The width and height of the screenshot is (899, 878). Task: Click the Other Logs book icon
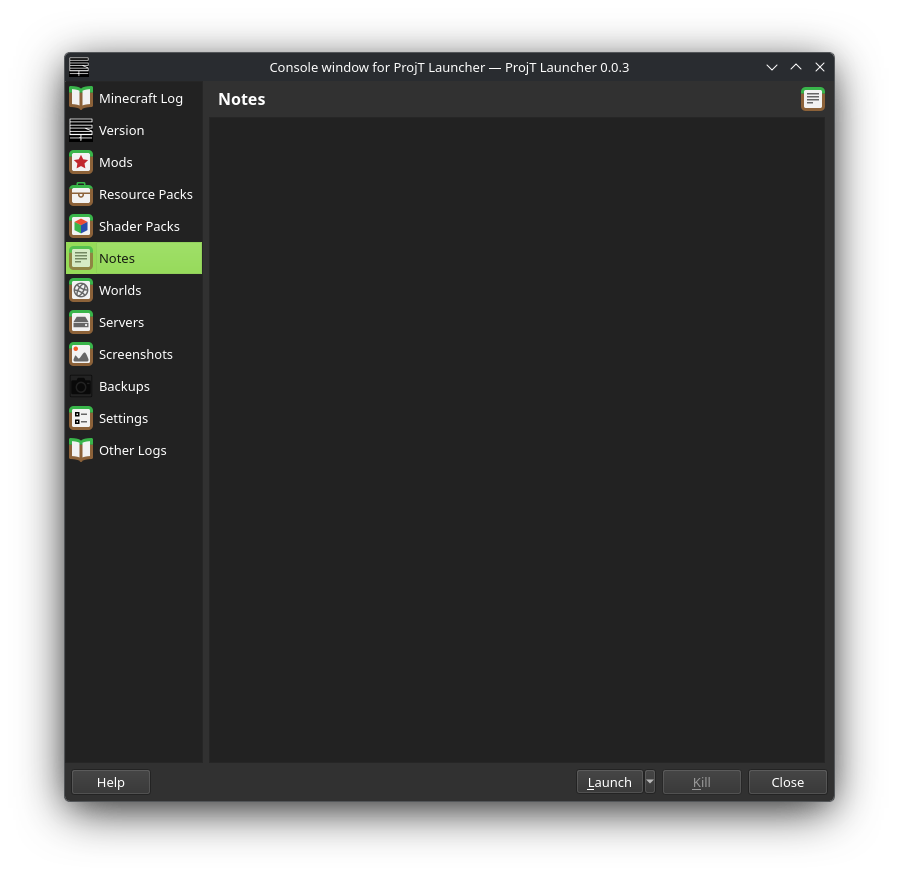click(x=80, y=450)
